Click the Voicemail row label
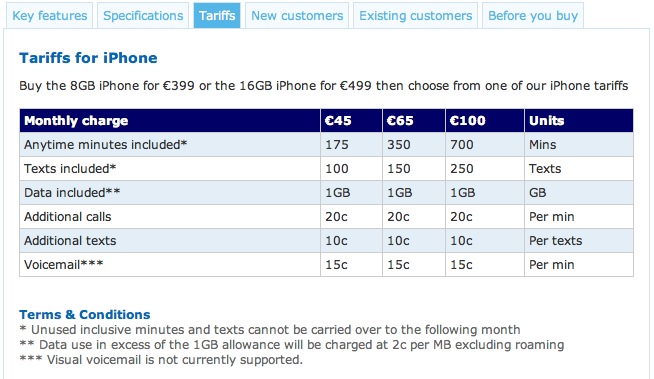 [63, 265]
